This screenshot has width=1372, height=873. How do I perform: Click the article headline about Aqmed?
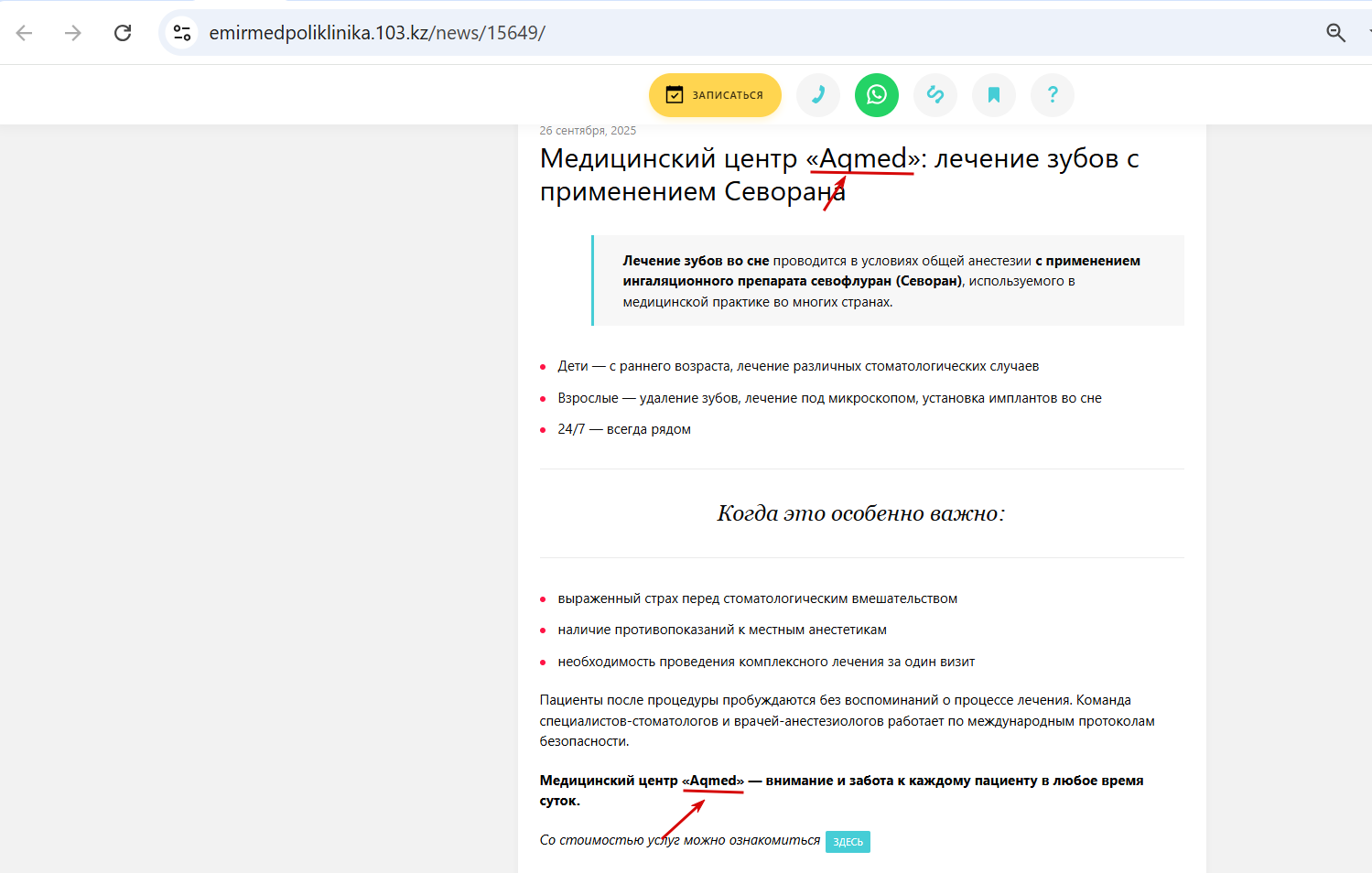(x=839, y=175)
